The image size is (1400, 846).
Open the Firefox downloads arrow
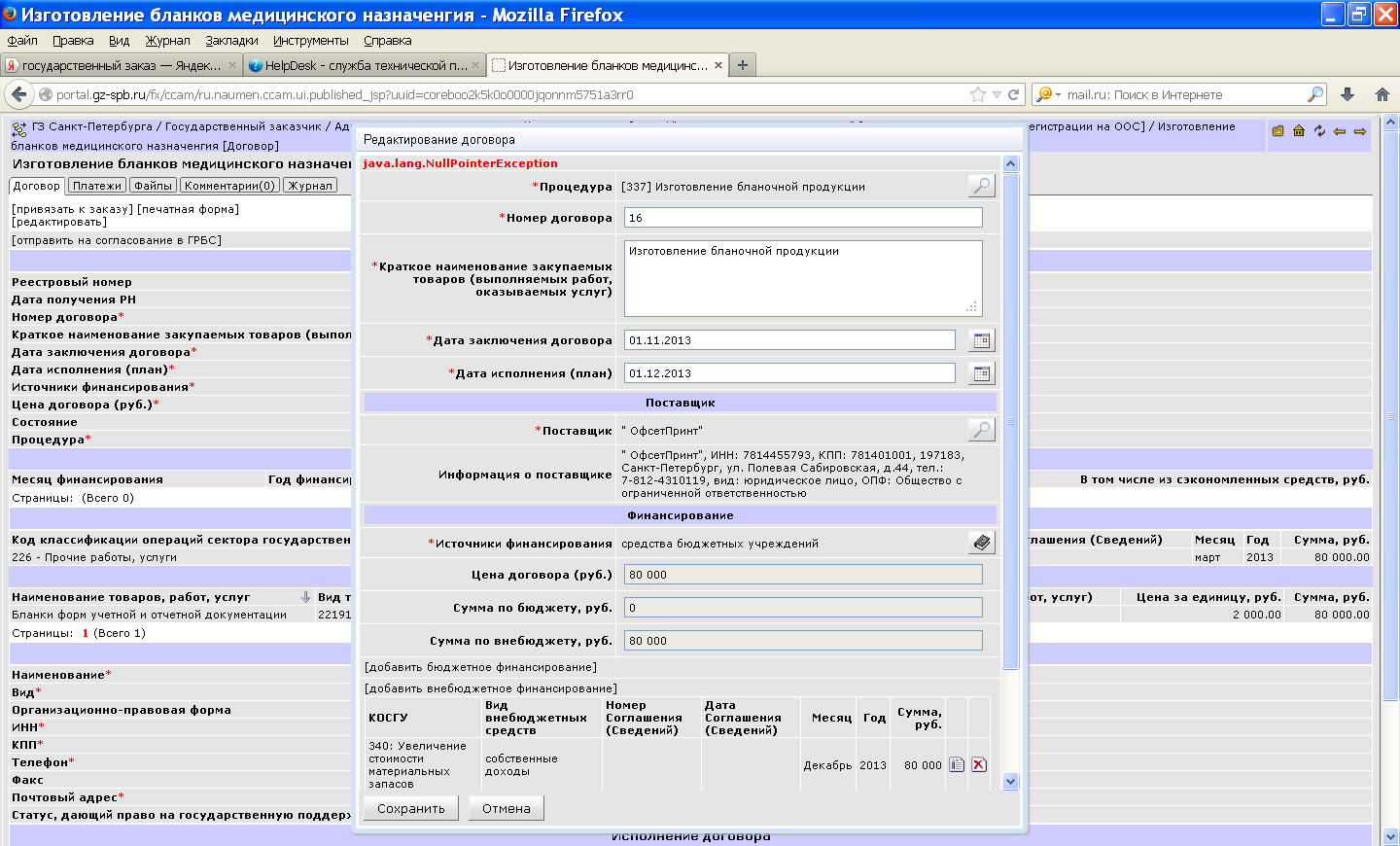[1347, 94]
